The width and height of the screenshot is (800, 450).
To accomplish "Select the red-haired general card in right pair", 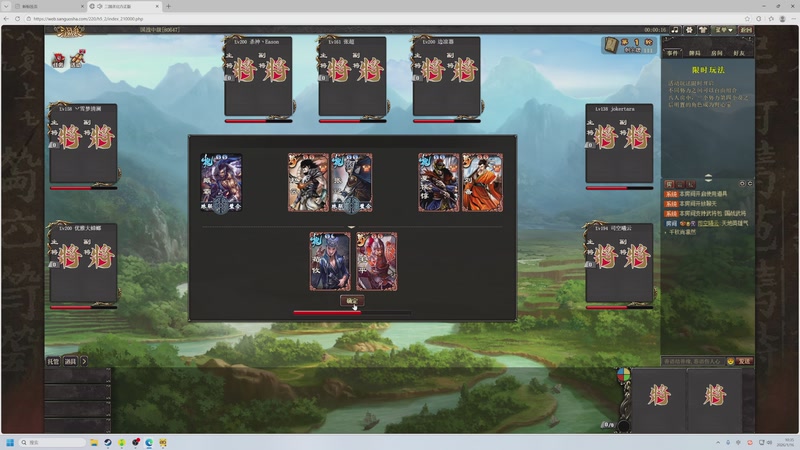I will (x=439, y=183).
